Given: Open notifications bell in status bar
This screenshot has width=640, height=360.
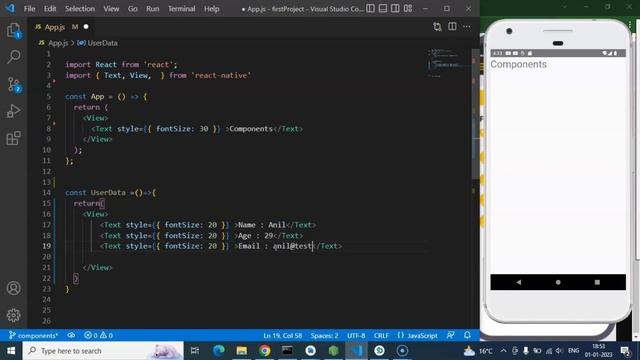Looking at the screenshot, I should [x=467, y=336].
